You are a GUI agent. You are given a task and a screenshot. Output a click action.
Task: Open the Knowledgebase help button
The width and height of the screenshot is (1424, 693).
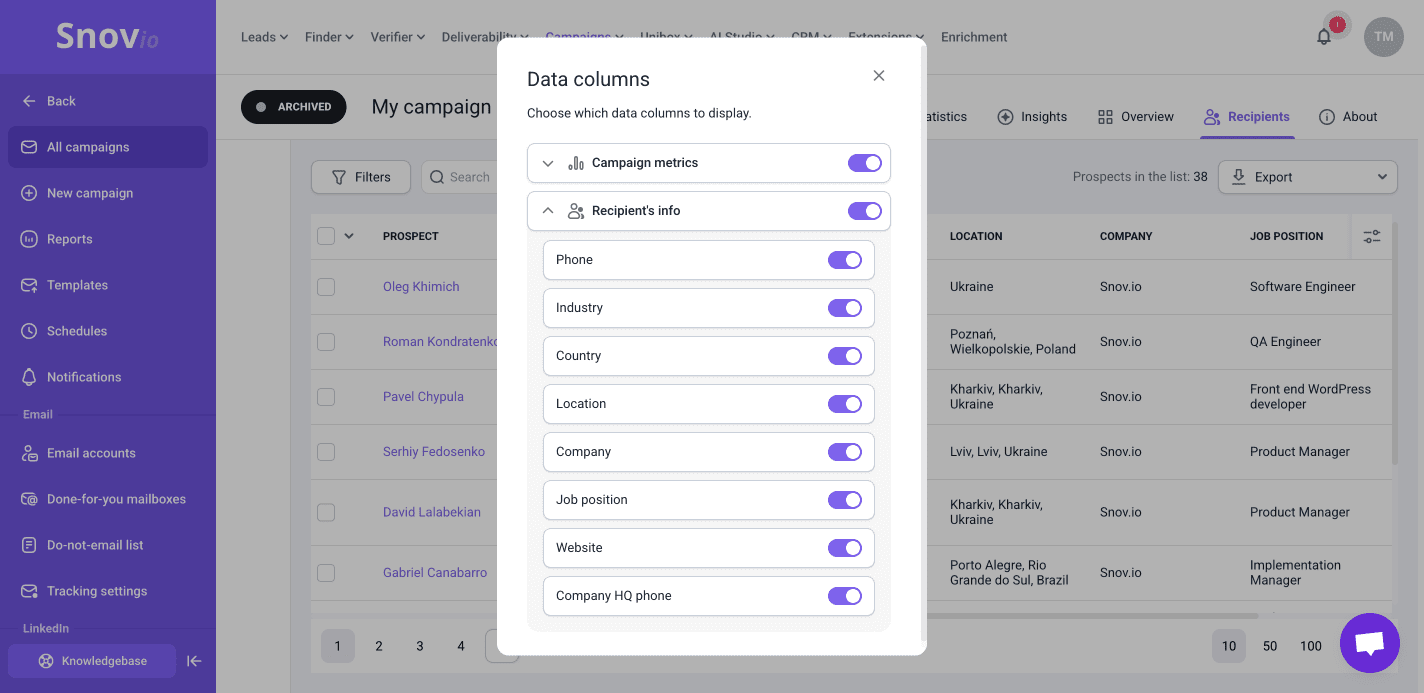[x=92, y=661]
